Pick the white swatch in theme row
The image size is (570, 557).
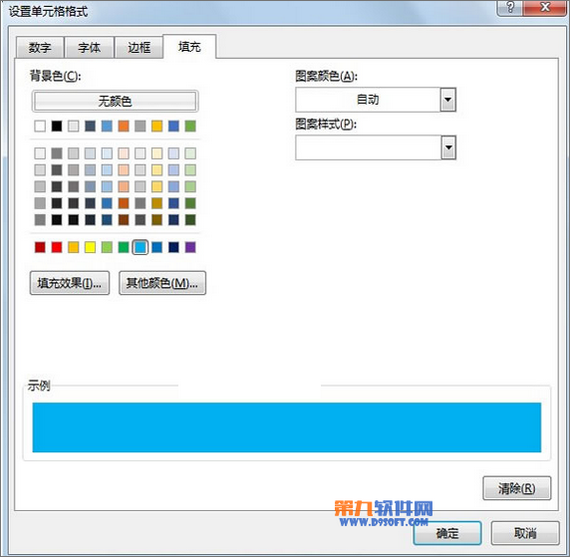[40, 126]
